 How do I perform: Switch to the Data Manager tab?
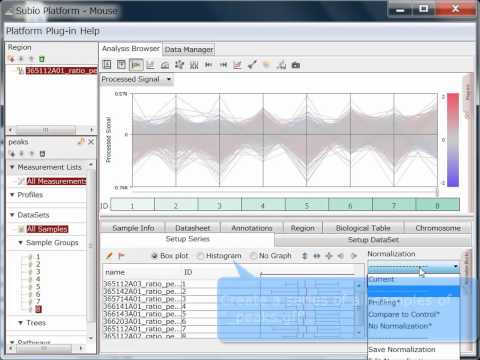[189, 50]
